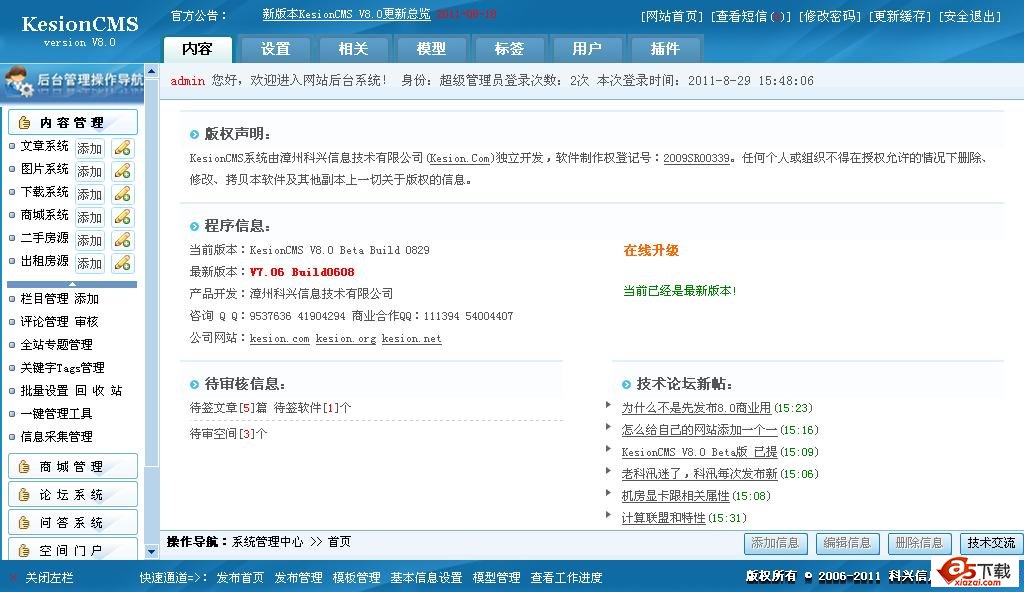Click 模板管理 quick link

pos(356,578)
